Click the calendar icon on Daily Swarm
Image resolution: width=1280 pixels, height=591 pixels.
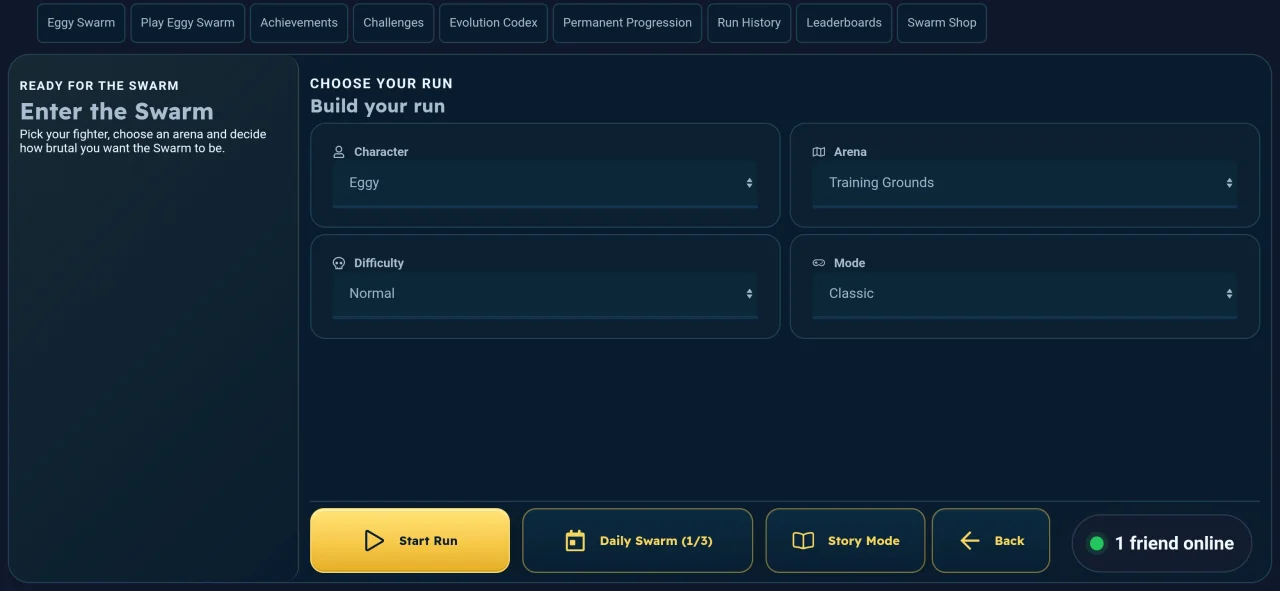[575, 541]
